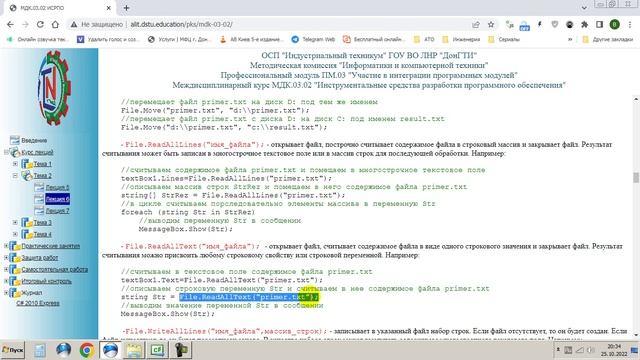Viewport: 640px width, 360px height.
Task: Click the share page icon in address bar
Action: (476, 24)
